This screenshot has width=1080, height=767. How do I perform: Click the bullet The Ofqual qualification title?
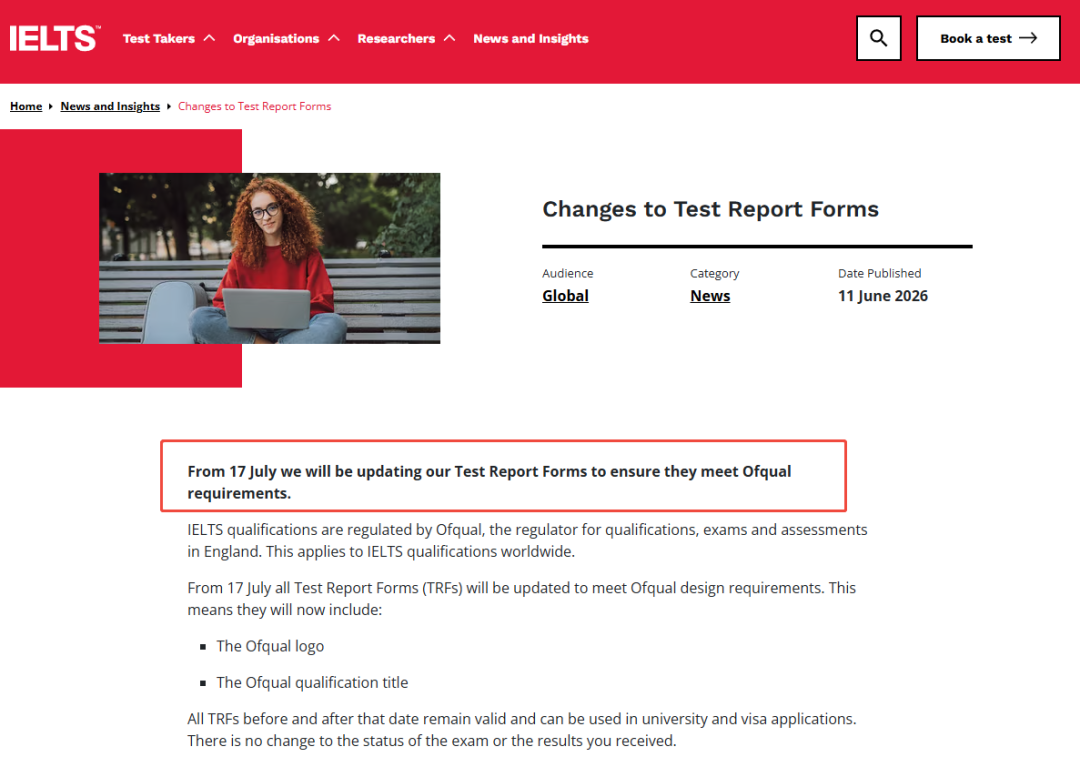coord(312,682)
